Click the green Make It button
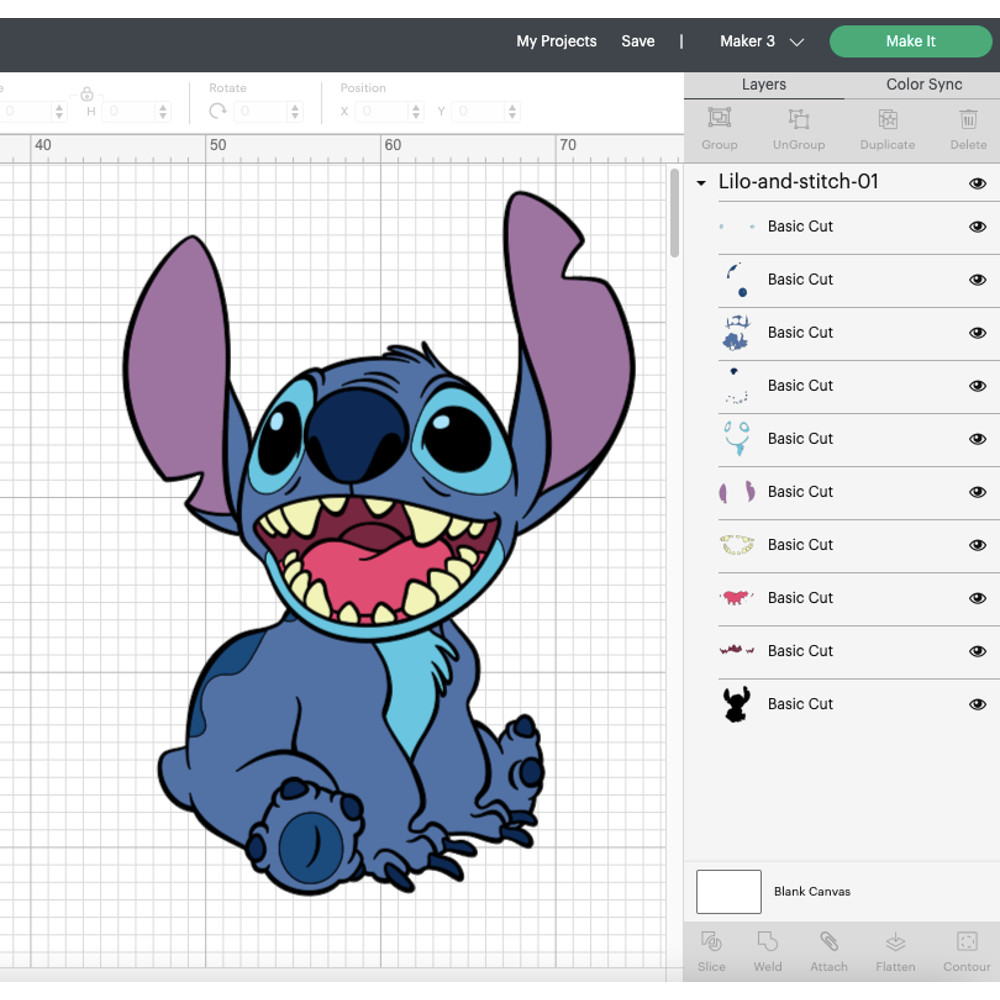This screenshot has height=1000, width=1000. point(910,41)
